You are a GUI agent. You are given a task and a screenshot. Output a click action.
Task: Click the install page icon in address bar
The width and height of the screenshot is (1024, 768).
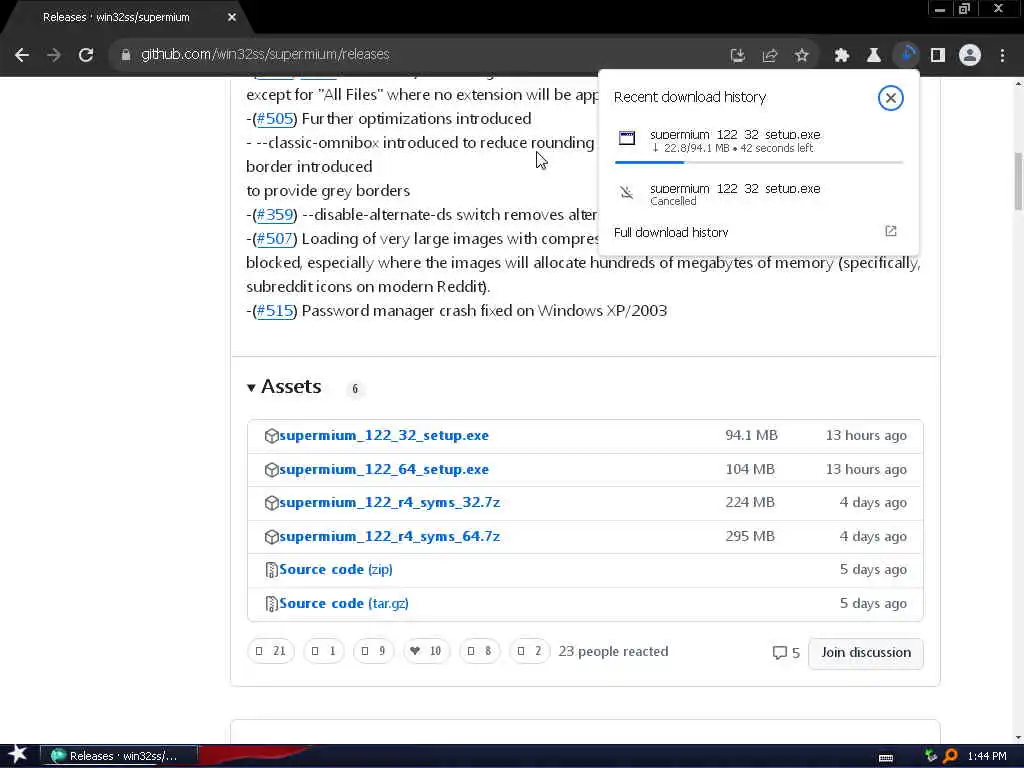click(737, 56)
